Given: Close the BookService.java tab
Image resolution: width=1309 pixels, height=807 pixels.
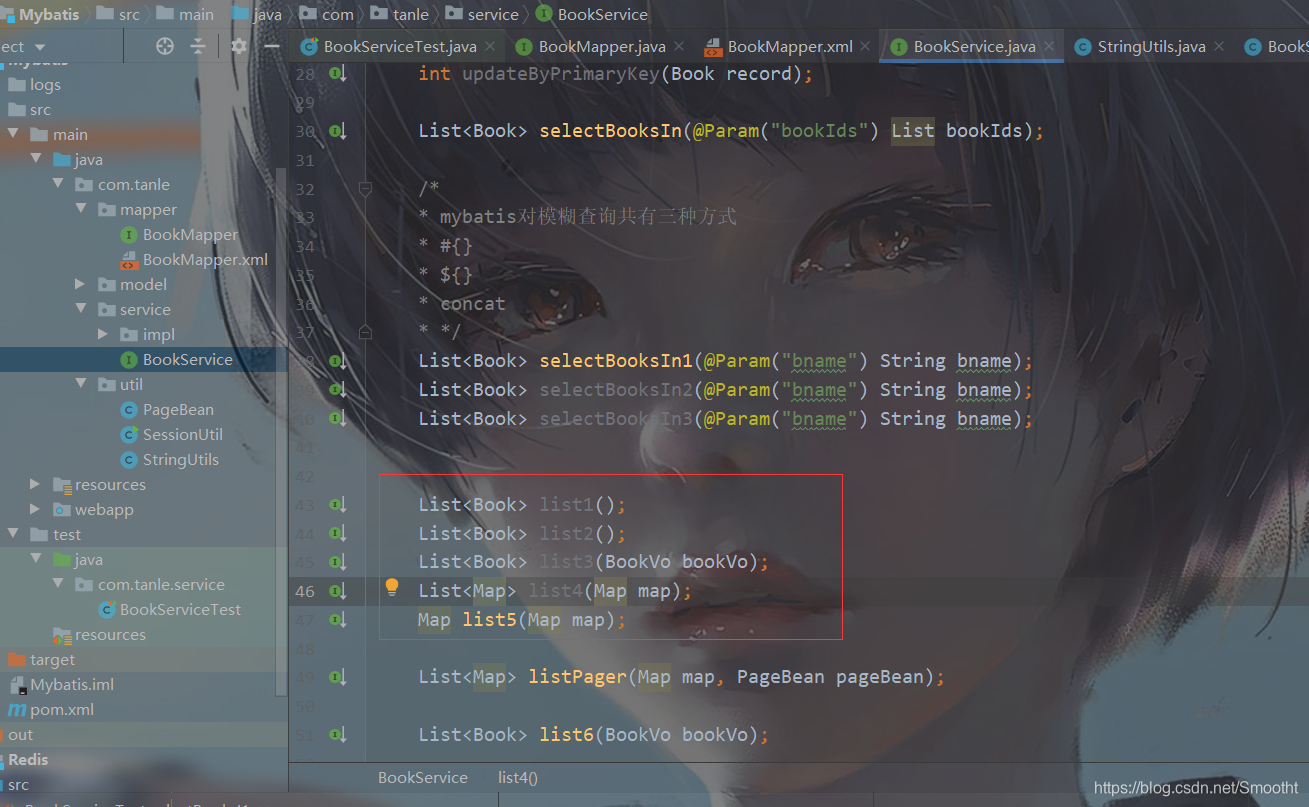Looking at the screenshot, I should pyautogui.click(x=1050, y=47).
